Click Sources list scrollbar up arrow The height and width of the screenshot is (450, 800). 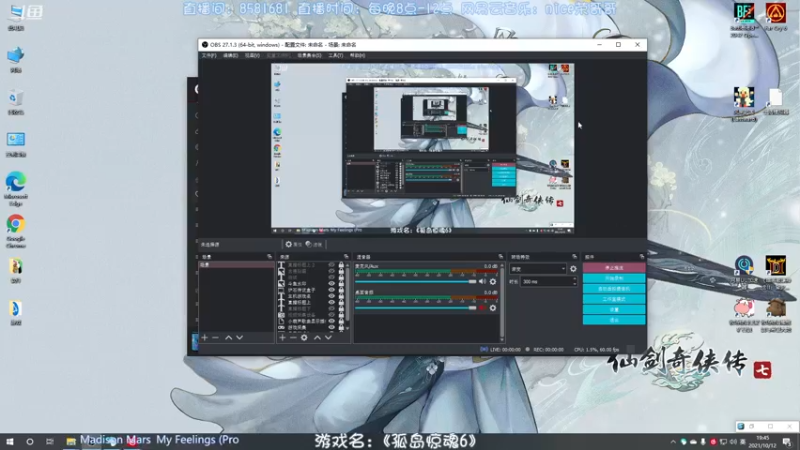click(348, 264)
